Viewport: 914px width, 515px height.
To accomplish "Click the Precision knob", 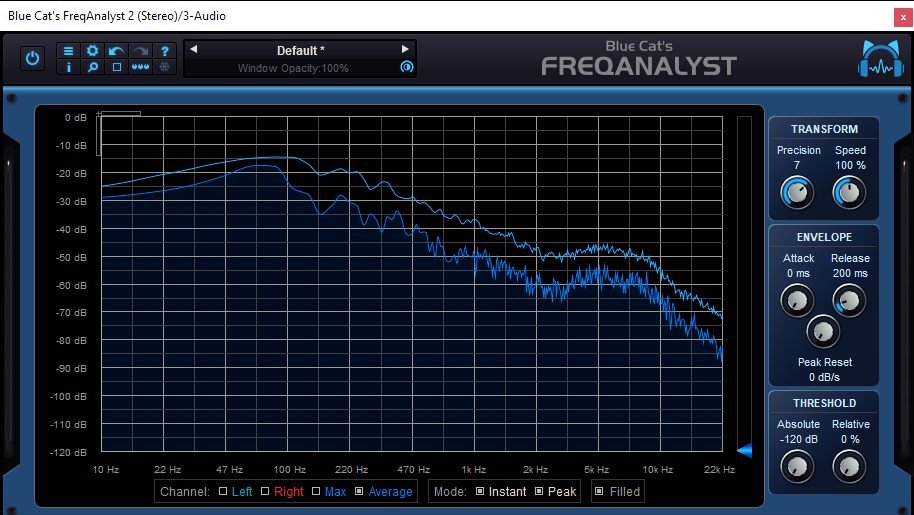I will coord(797,193).
